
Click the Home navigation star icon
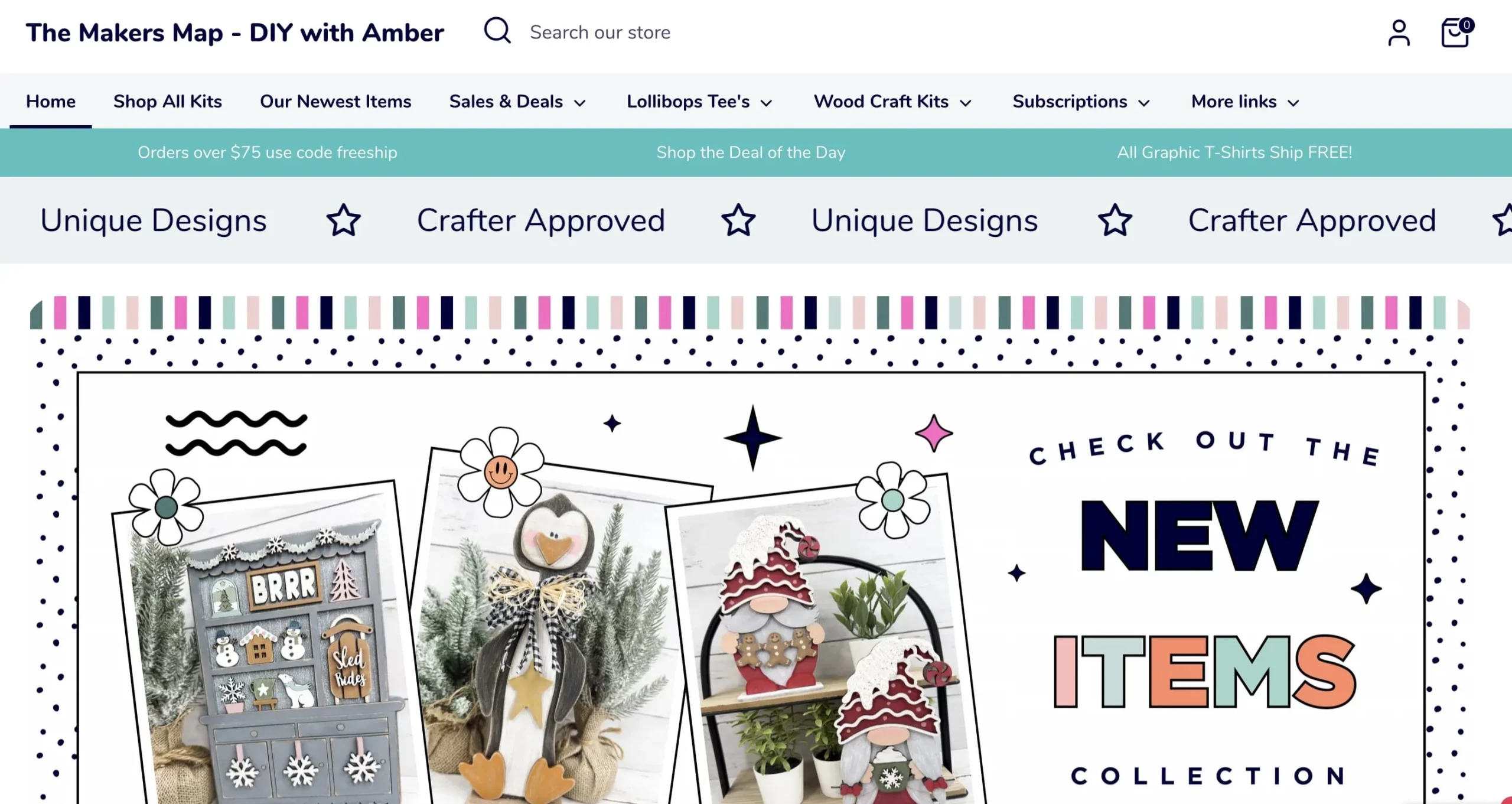343,220
